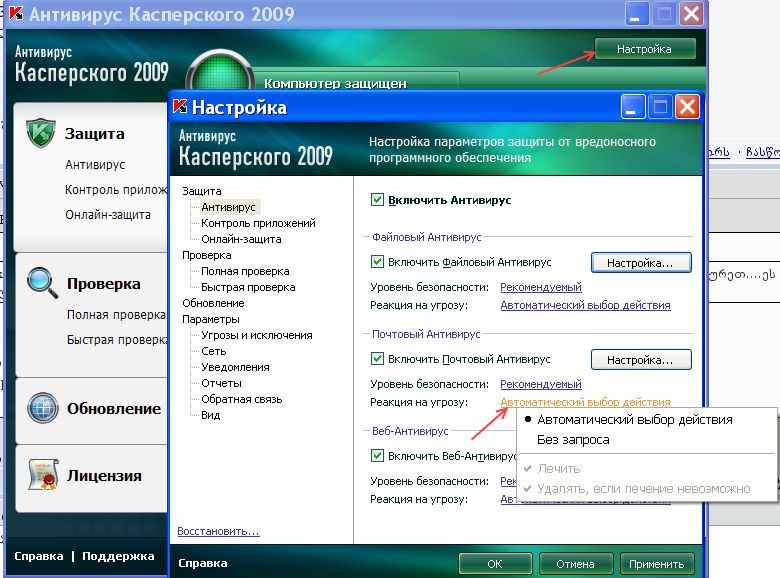Select Онлайн-защита in settings tree

coord(241,239)
